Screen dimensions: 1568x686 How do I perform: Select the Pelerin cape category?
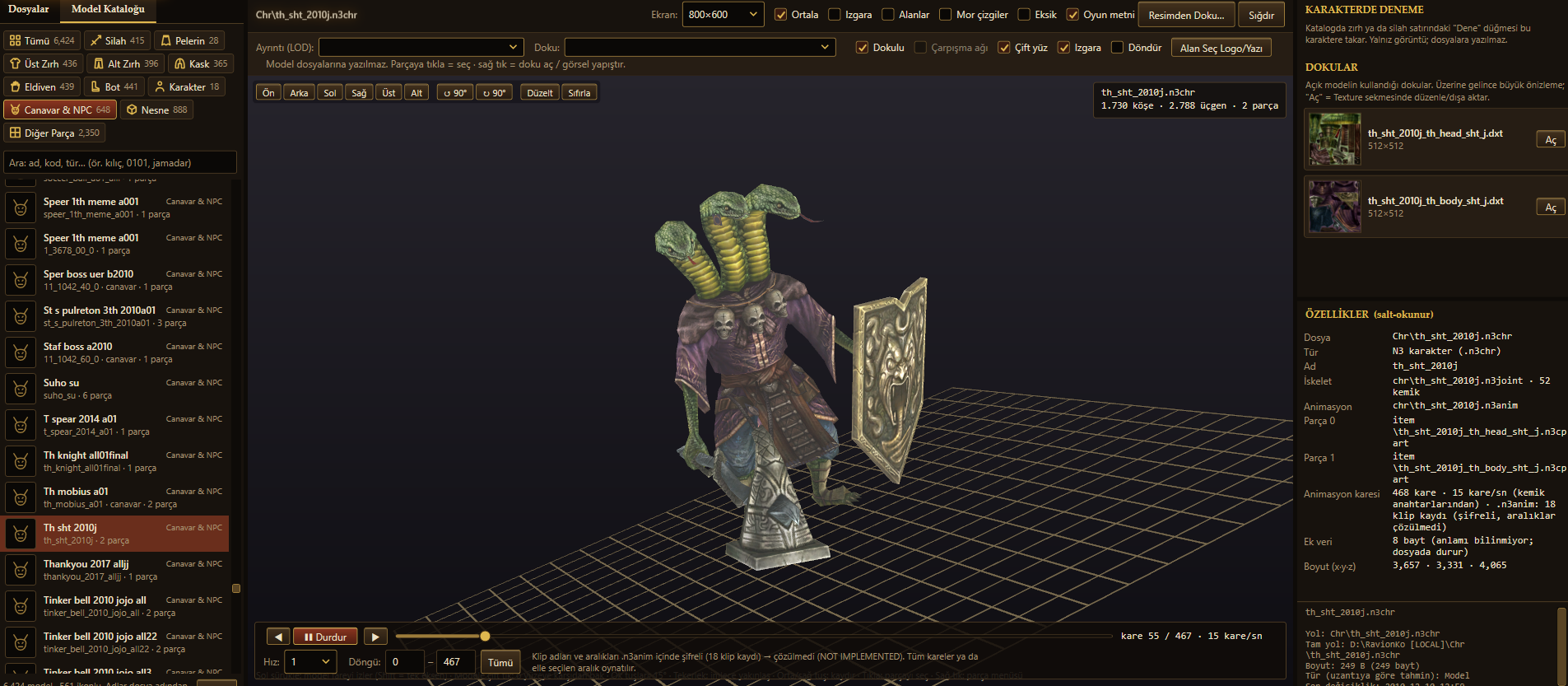point(189,40)
